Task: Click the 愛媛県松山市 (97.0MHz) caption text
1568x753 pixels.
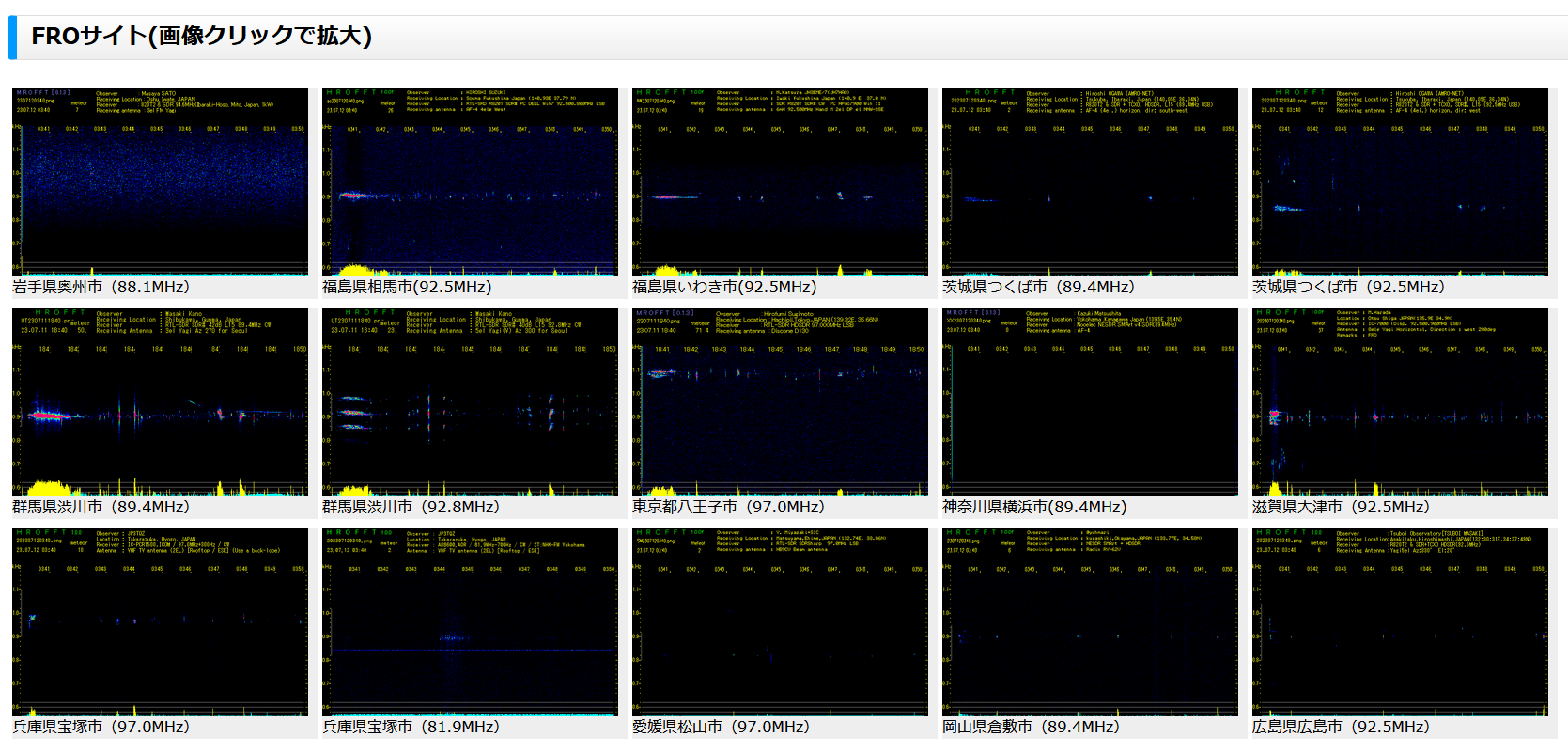Action: click(721, 727)
